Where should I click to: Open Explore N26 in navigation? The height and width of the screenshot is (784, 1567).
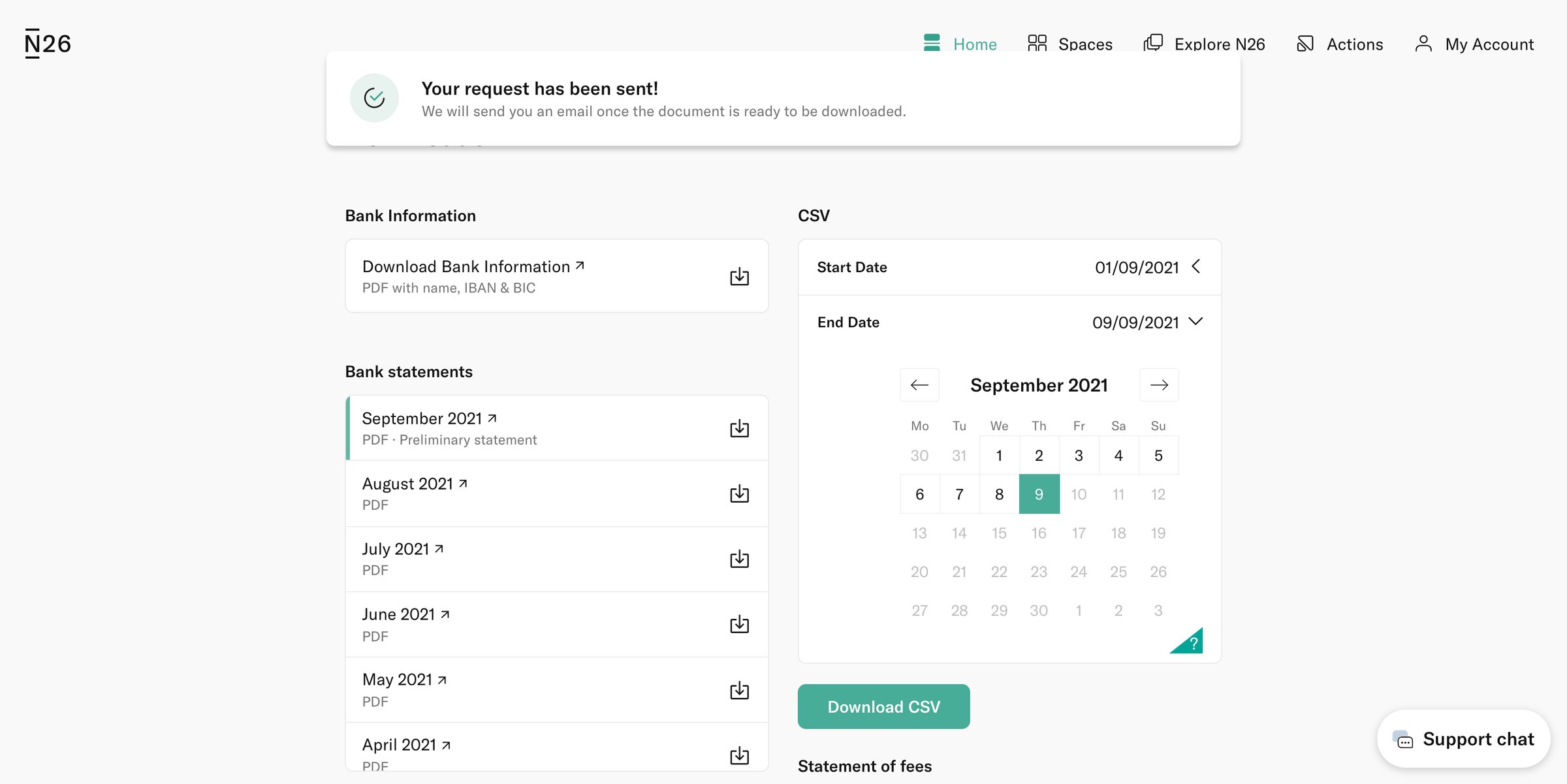(x=1204, y=44)
